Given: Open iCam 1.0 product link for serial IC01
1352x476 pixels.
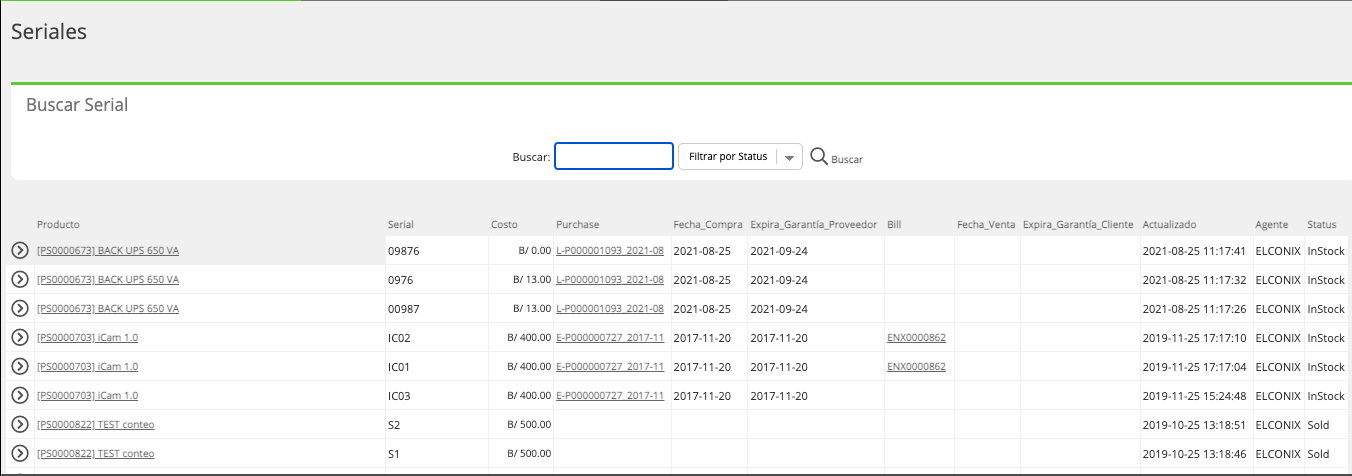Looking at the screenshot, I should (x=88, y=367).
